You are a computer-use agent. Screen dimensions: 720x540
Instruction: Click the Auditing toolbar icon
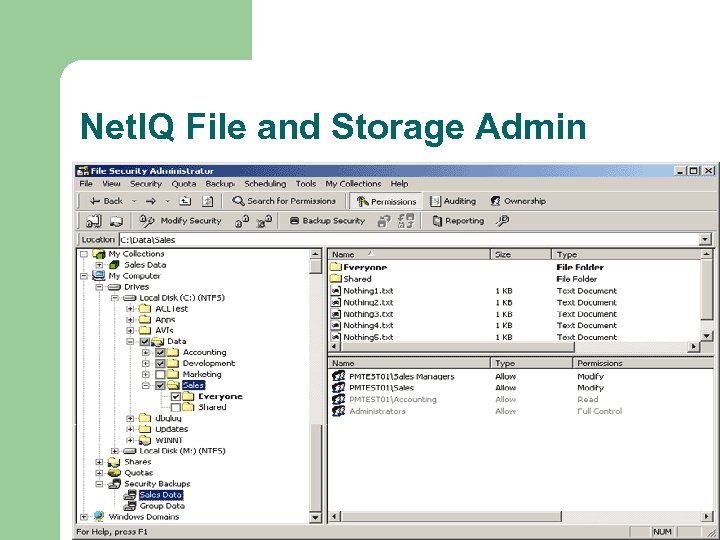tap(435, 201)
